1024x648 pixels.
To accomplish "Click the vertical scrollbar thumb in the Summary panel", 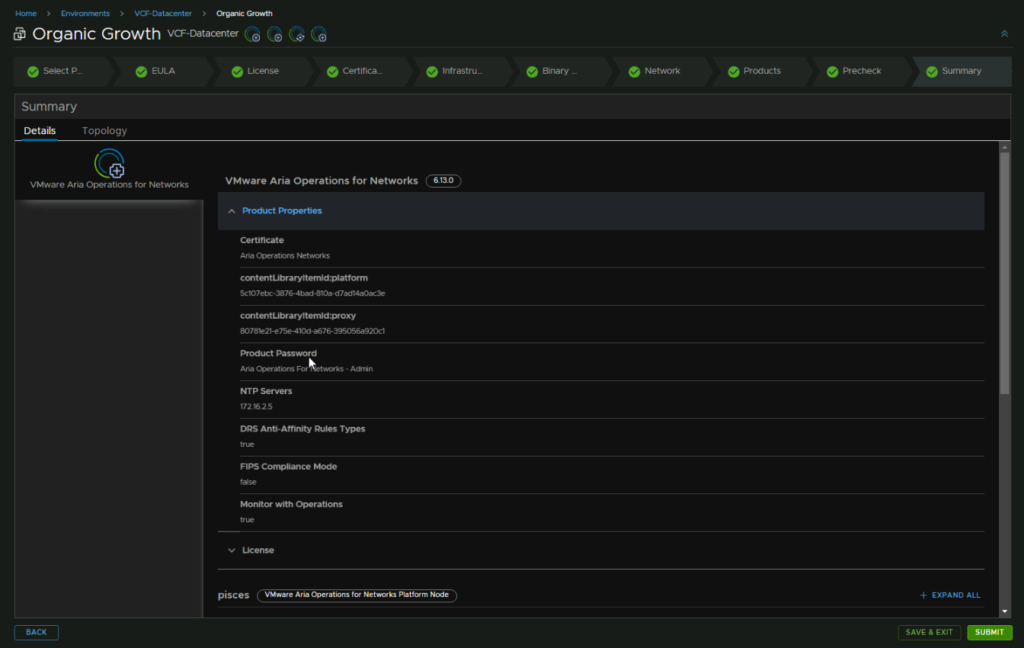I will [x=1004, y=274].
